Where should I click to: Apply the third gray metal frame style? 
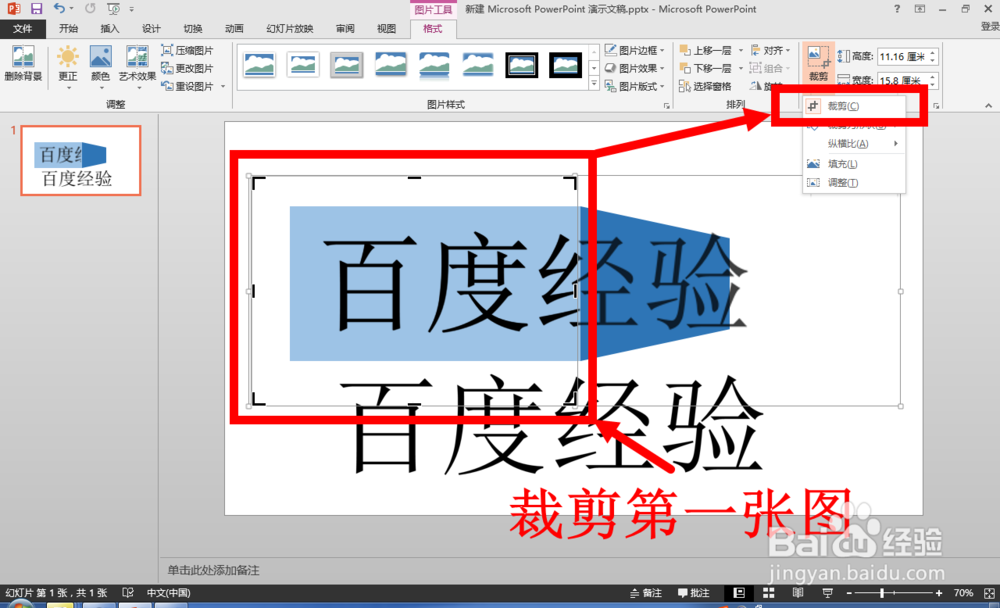tap(346, 65)
